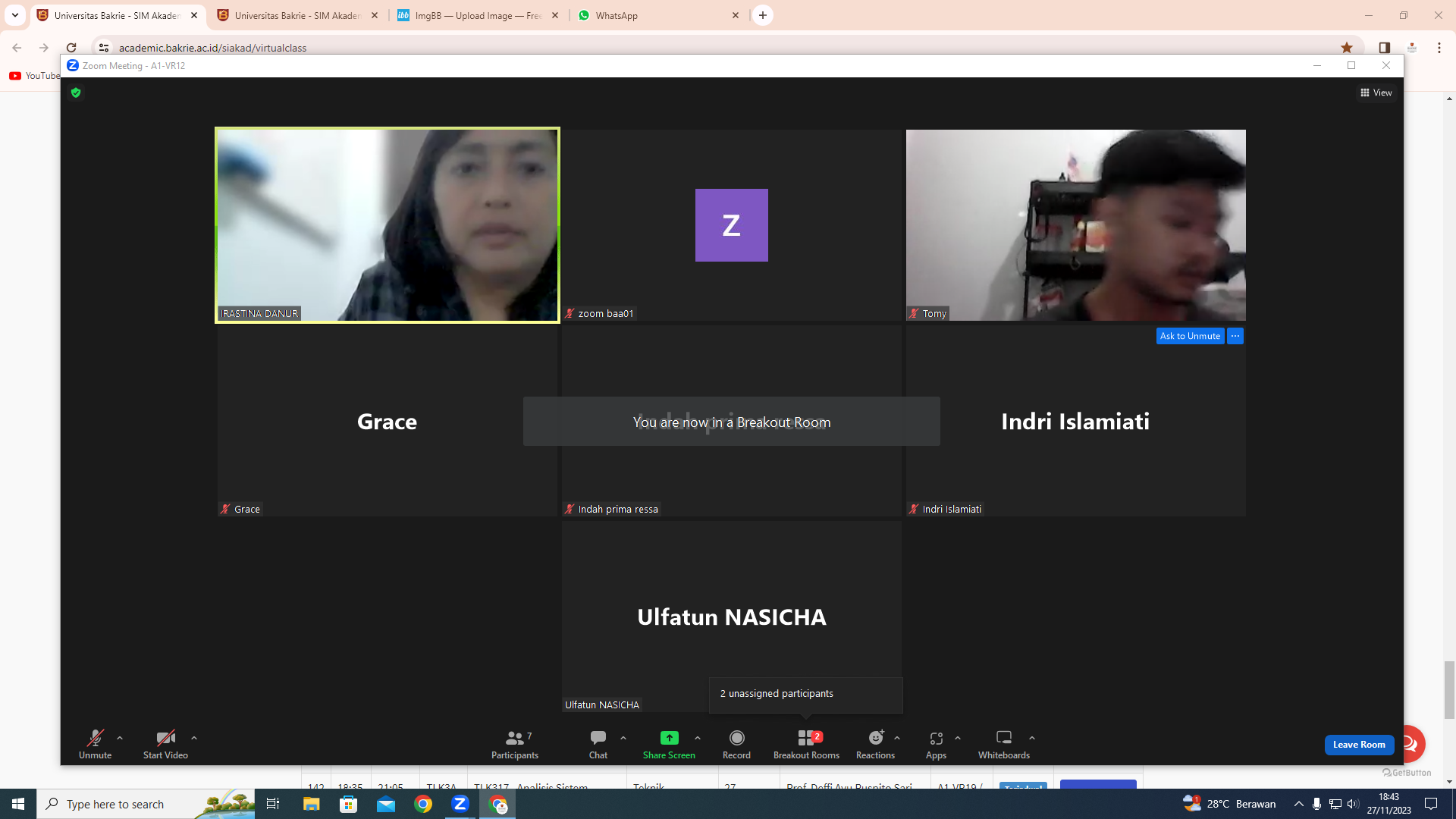
Task: Open the Mail app from the taskbar
Action: coord(385,804)
